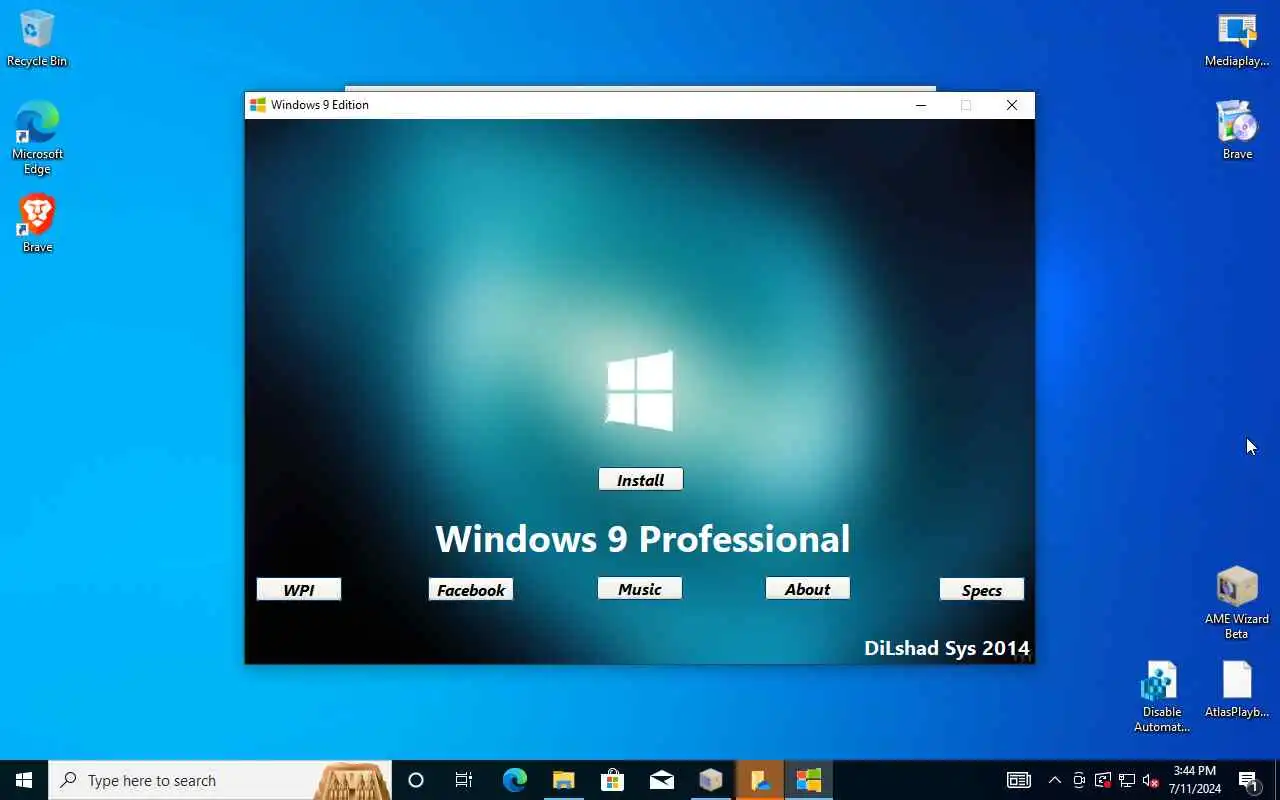This screenshot has height=800, width=1280.
Task: Click the muted volume tray icon
Action: pyautogui.click(x=1150, y=780)
